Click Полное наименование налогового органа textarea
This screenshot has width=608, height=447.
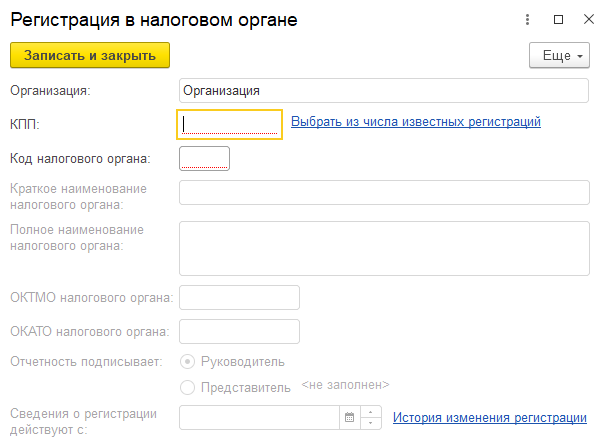coord(384,249)
